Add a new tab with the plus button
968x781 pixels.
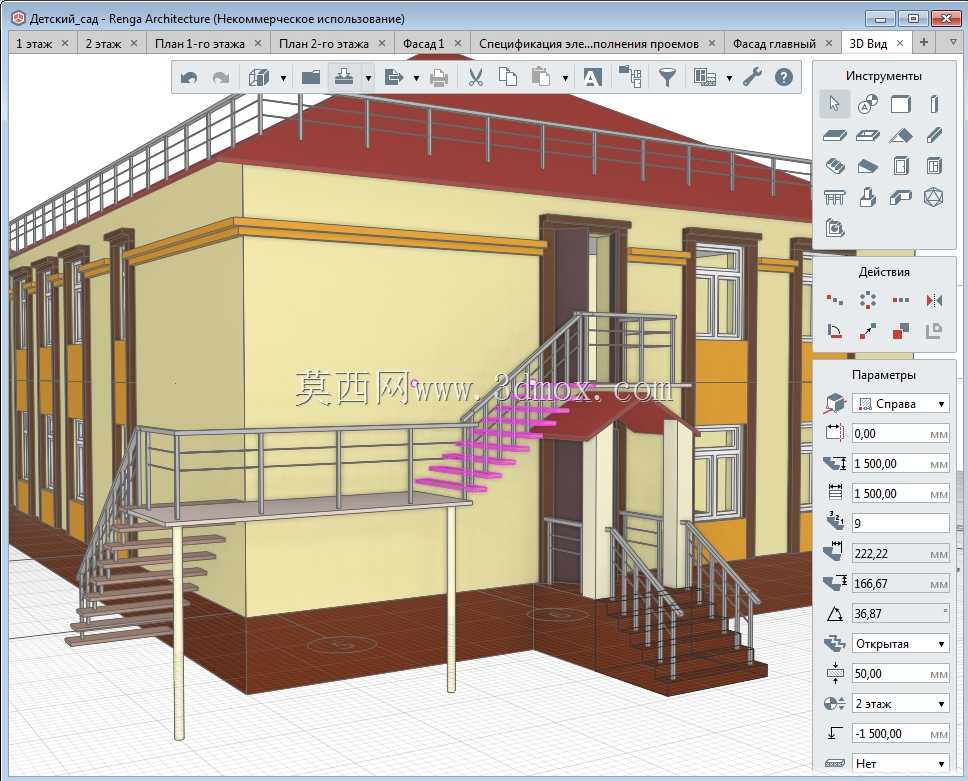click(924, 42)
